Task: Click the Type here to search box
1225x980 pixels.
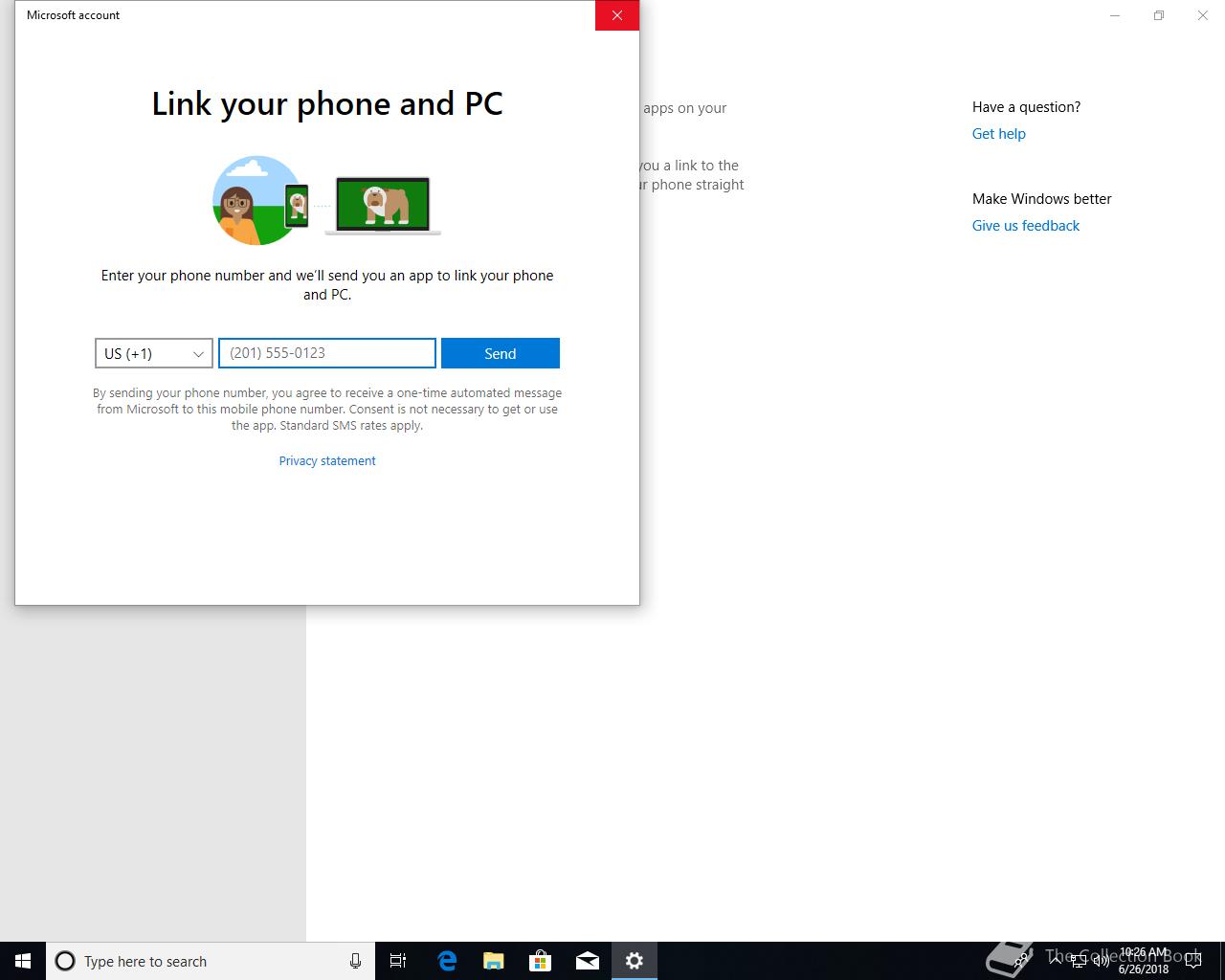Action: (x=211, y=961)
